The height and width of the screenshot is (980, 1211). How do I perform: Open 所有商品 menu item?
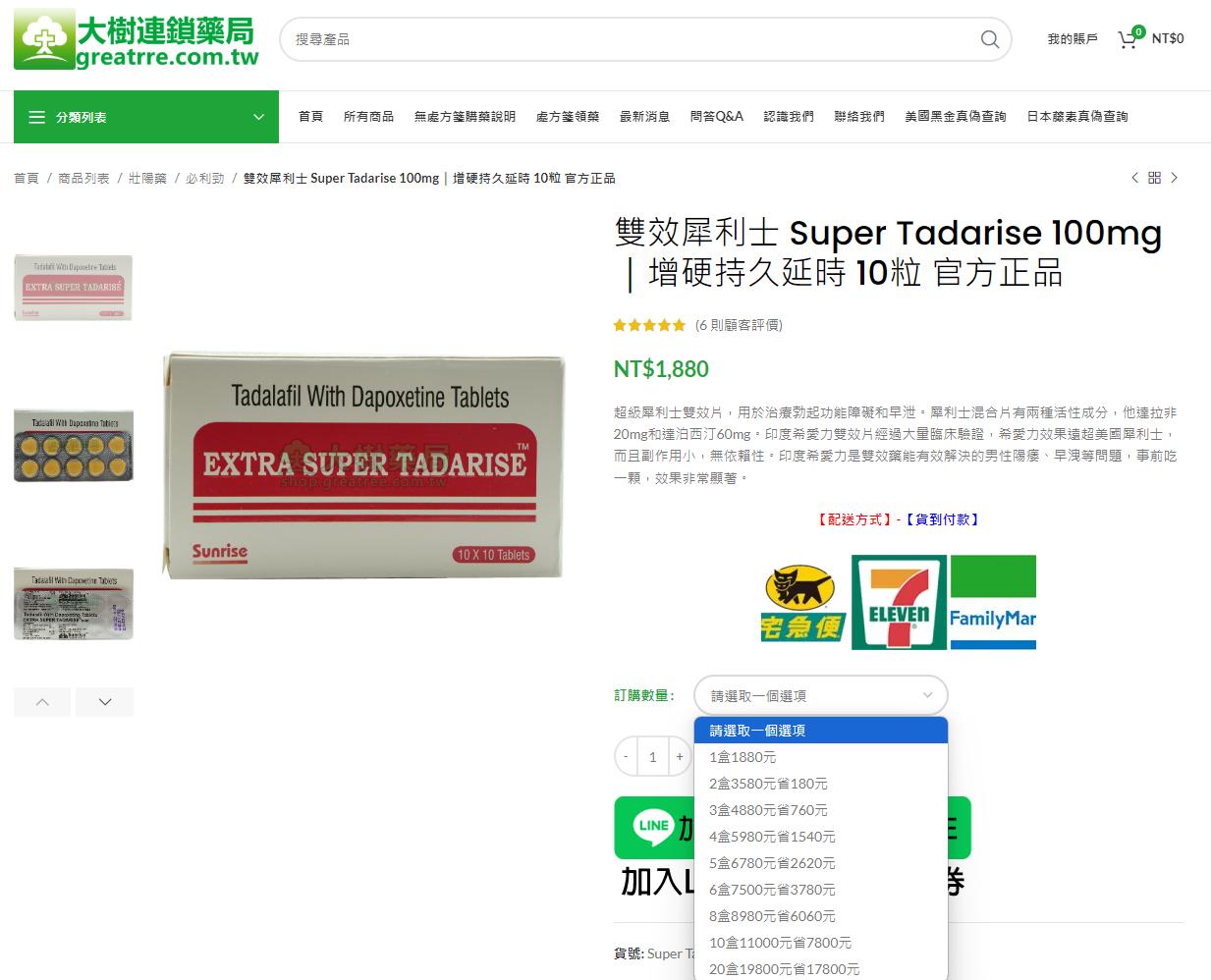click(368, 117)
